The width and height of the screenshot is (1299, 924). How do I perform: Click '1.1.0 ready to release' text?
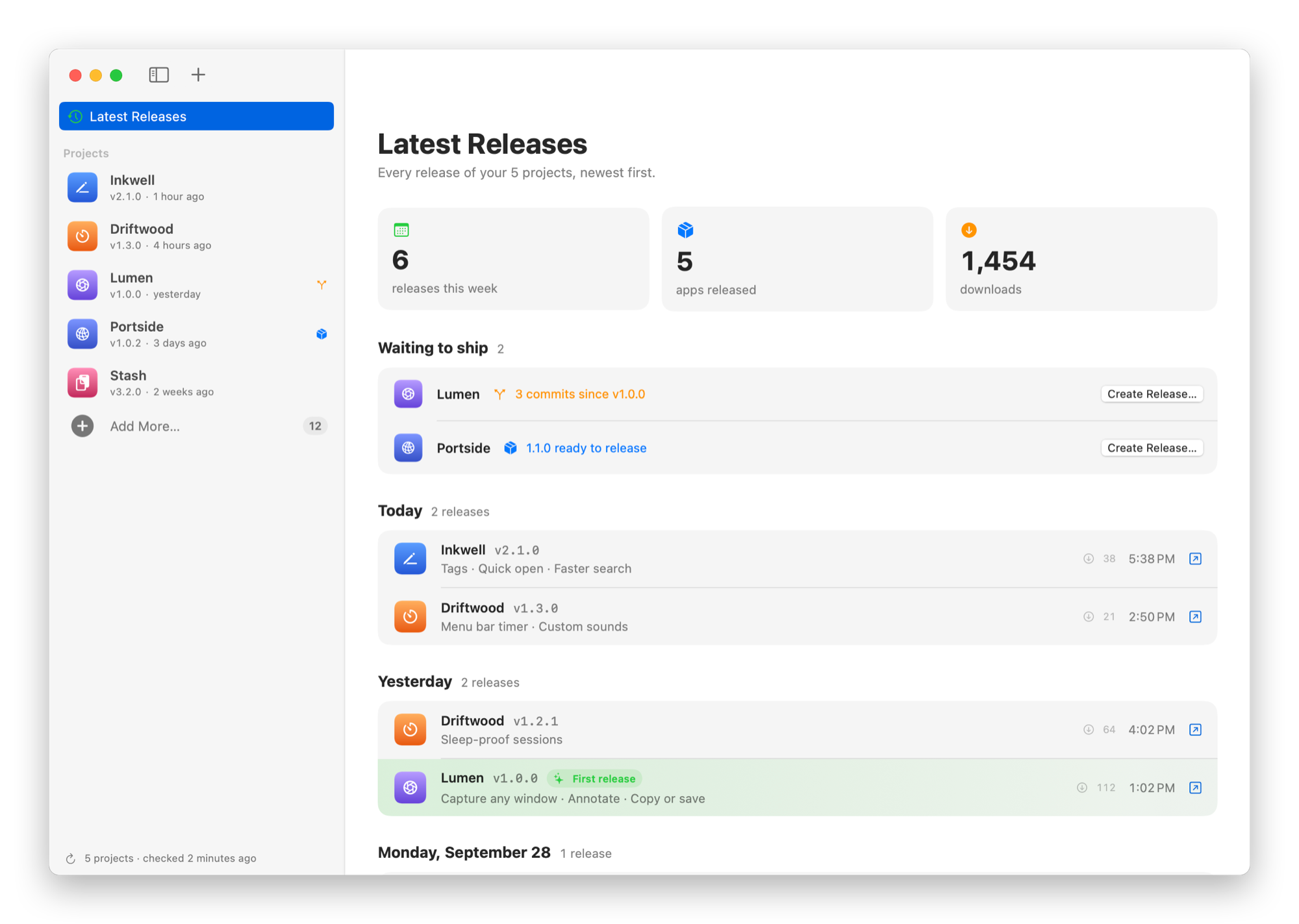[586, 448]
